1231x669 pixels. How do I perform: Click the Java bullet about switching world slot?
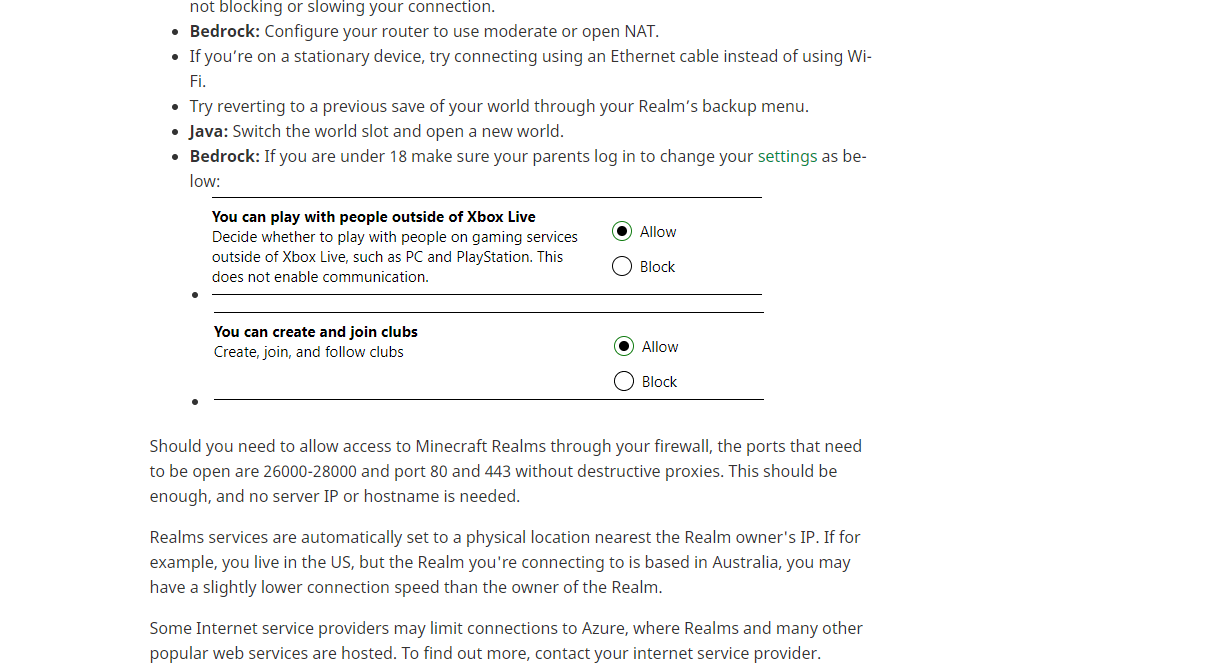point(377,131)
